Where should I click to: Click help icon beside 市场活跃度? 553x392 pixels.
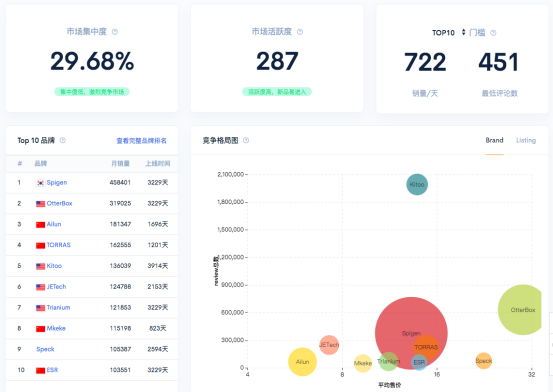[x=300, y=32]
